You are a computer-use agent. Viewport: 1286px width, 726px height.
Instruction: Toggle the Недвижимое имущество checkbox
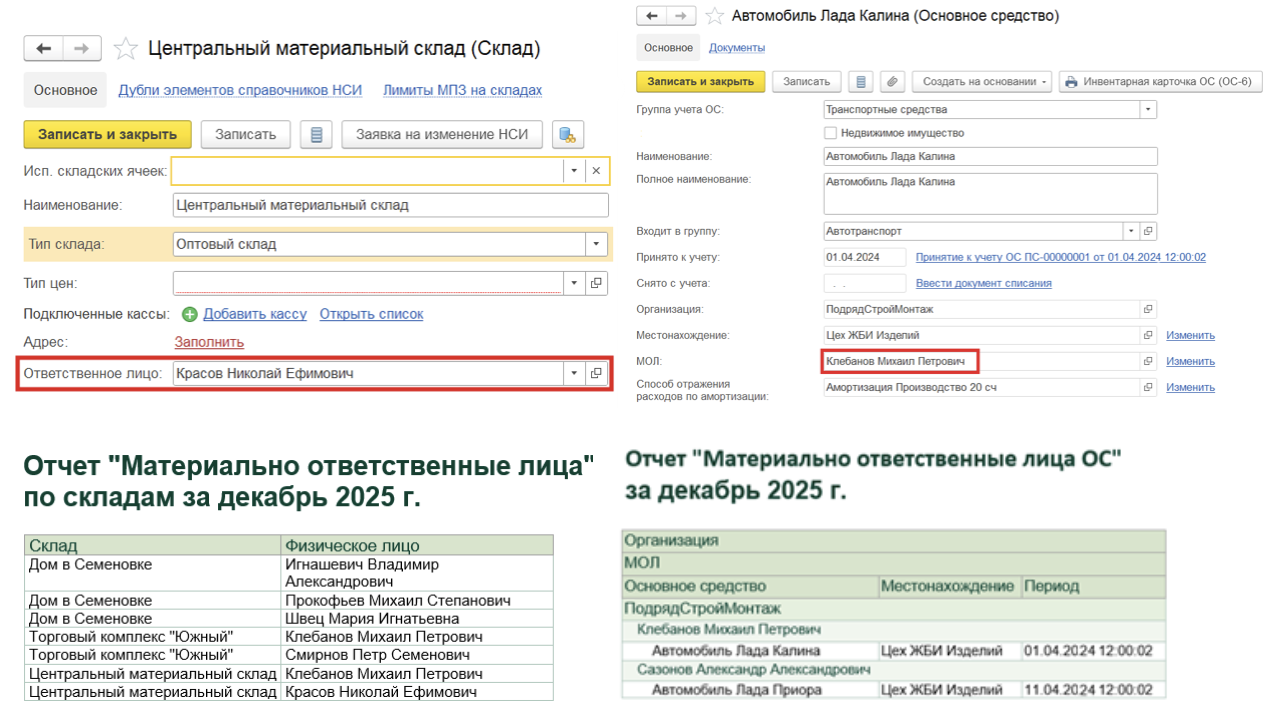pyautogui.click(x=830, y=133)
